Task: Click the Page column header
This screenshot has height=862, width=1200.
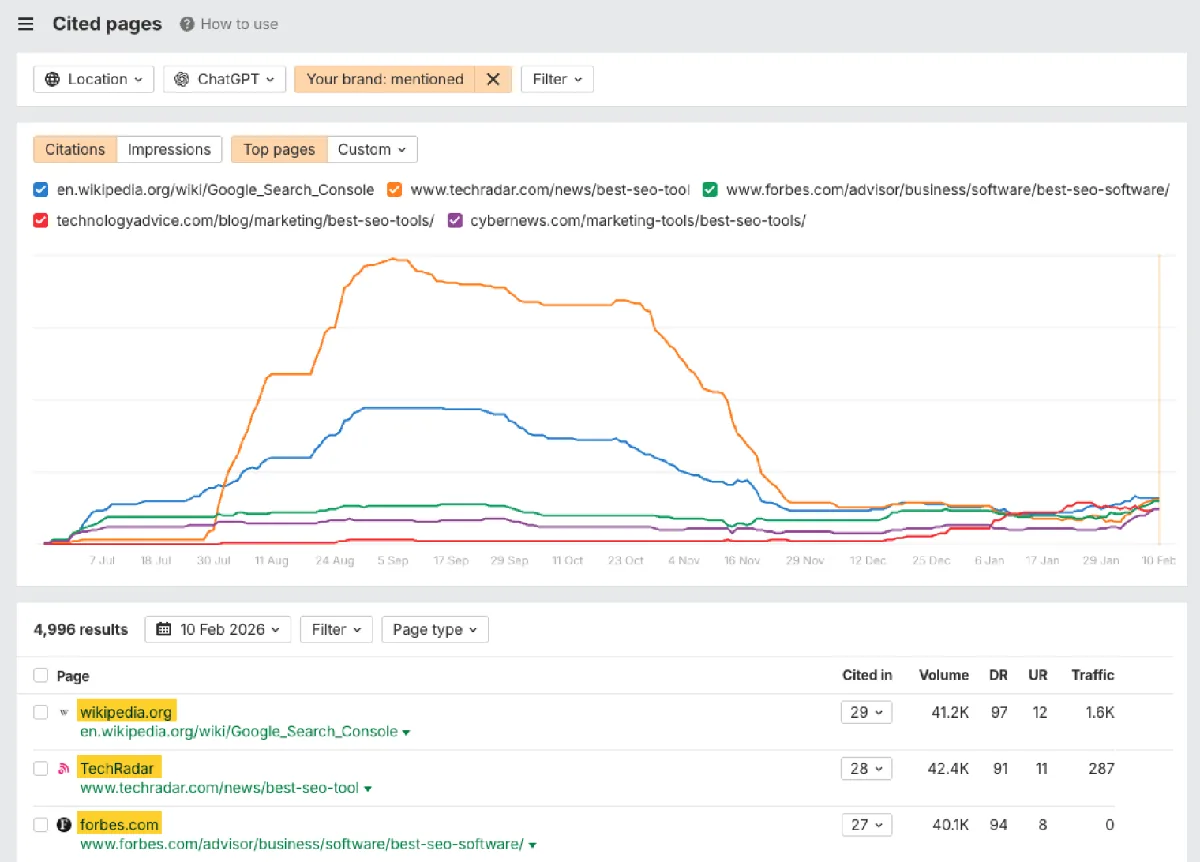Action: [x=73, y=676]
